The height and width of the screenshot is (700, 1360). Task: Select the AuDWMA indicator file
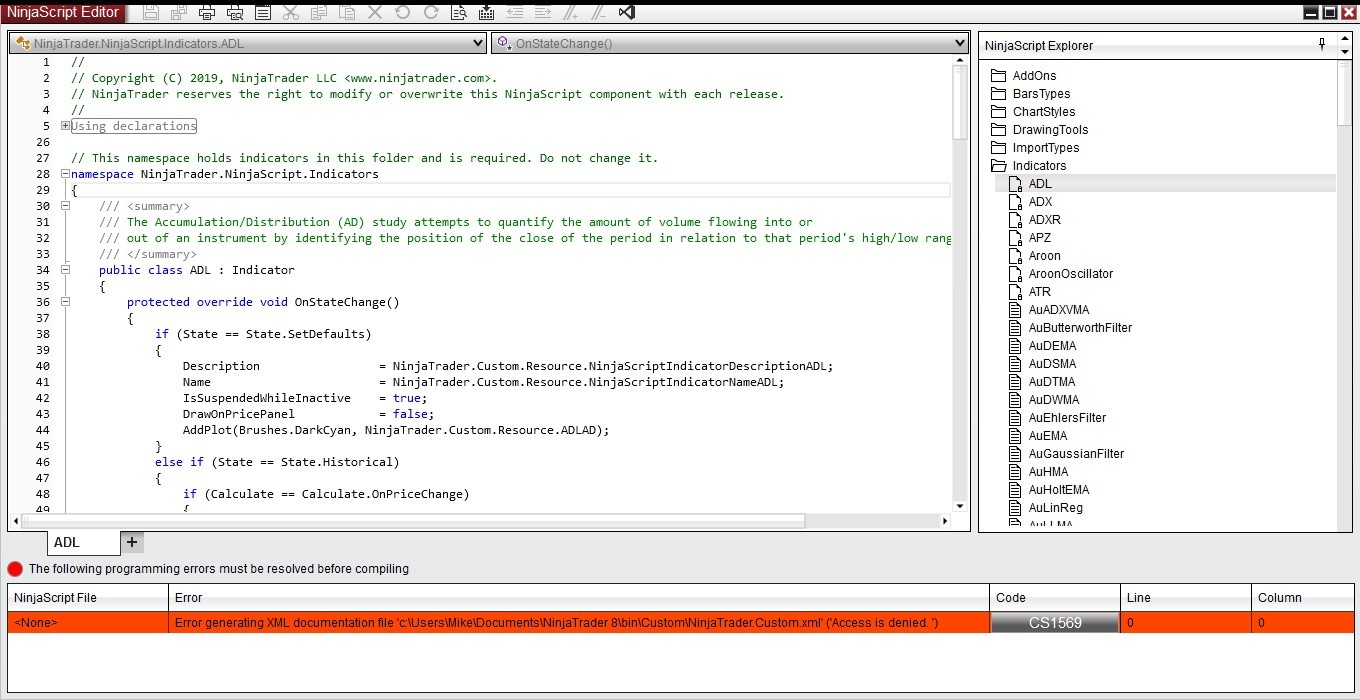pos(1042,400)
